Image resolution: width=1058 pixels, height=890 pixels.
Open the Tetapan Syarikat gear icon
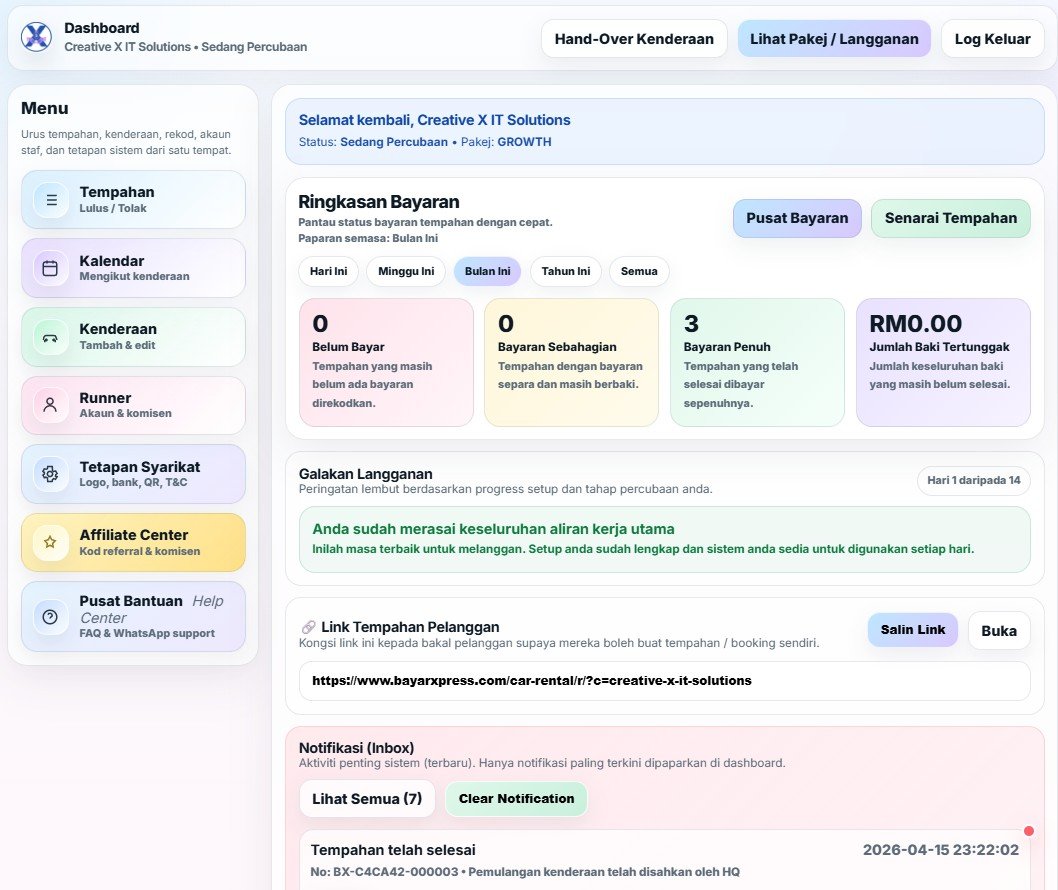point(49,474)
